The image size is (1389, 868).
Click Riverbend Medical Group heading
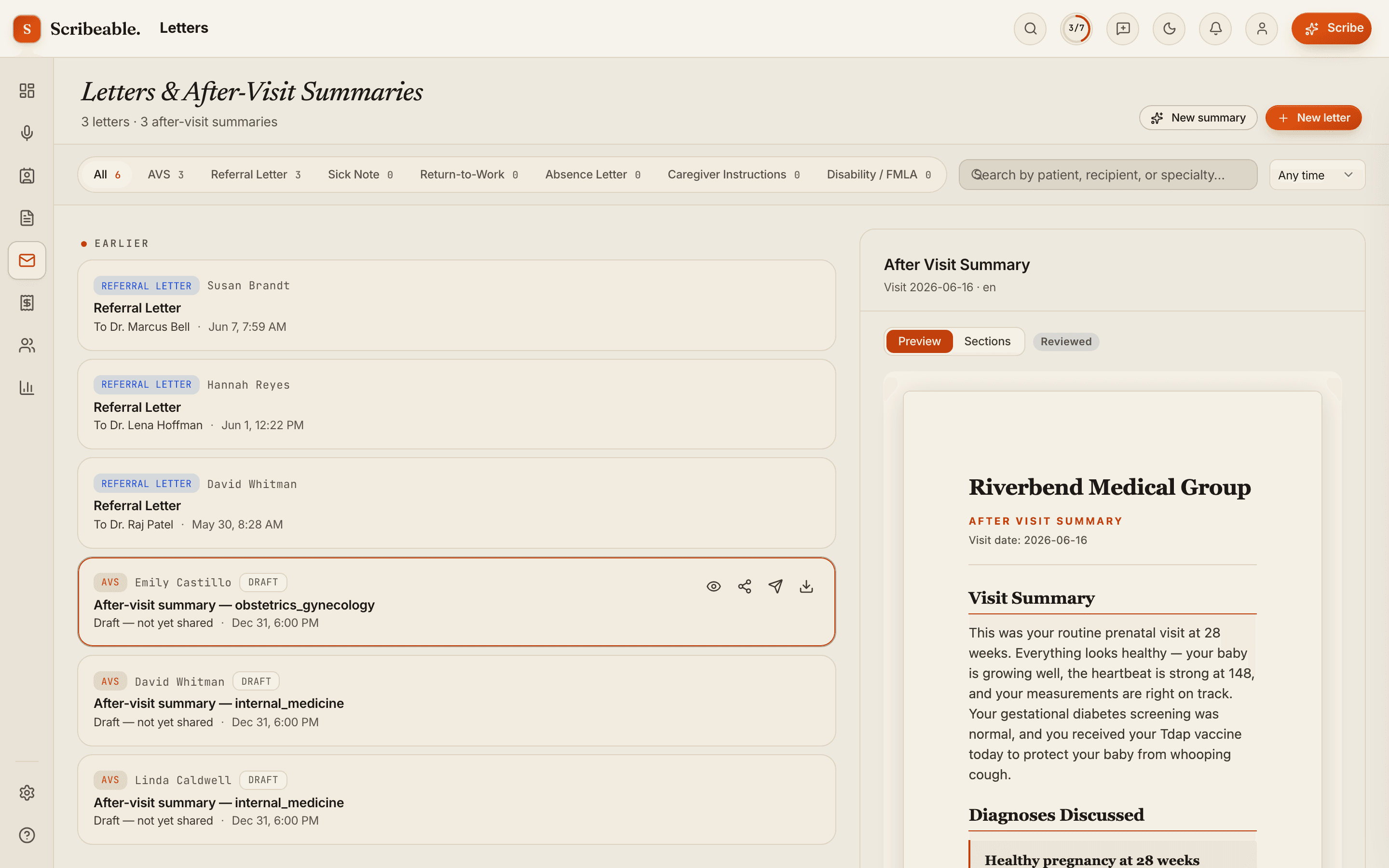click(x=1109, y=488)
